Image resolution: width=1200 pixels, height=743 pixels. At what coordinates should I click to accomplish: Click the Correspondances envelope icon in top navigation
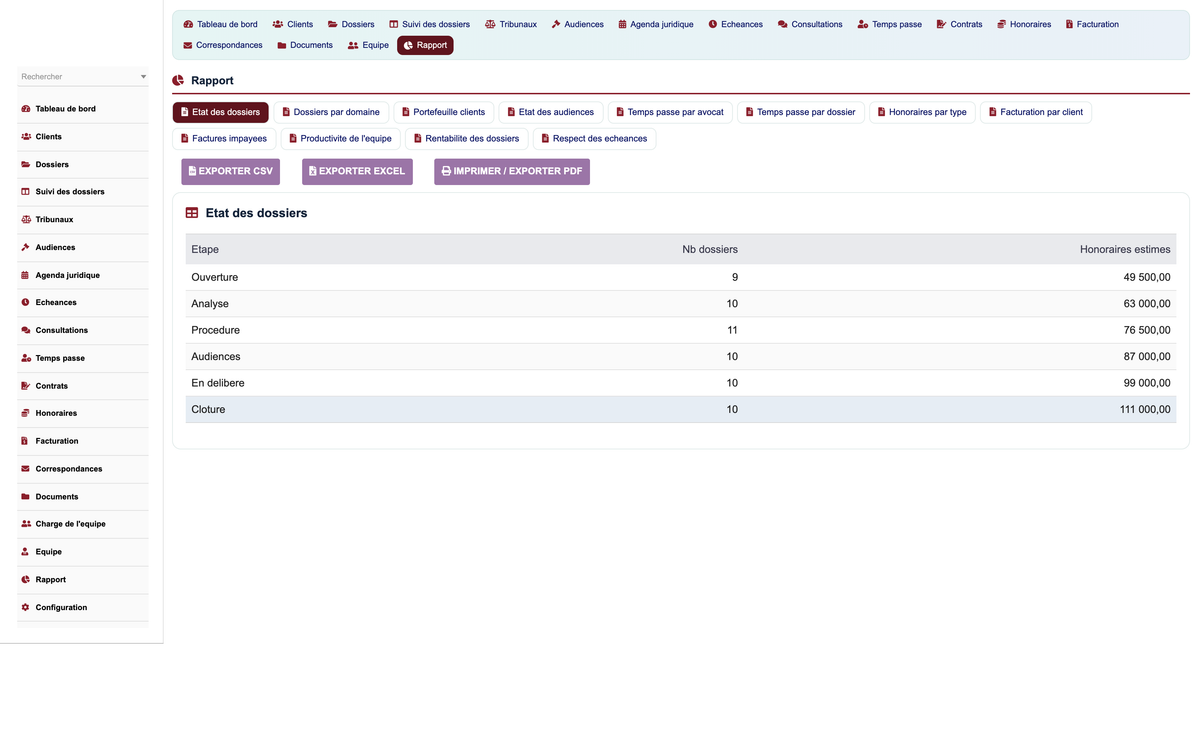click(x=188, y=45)
